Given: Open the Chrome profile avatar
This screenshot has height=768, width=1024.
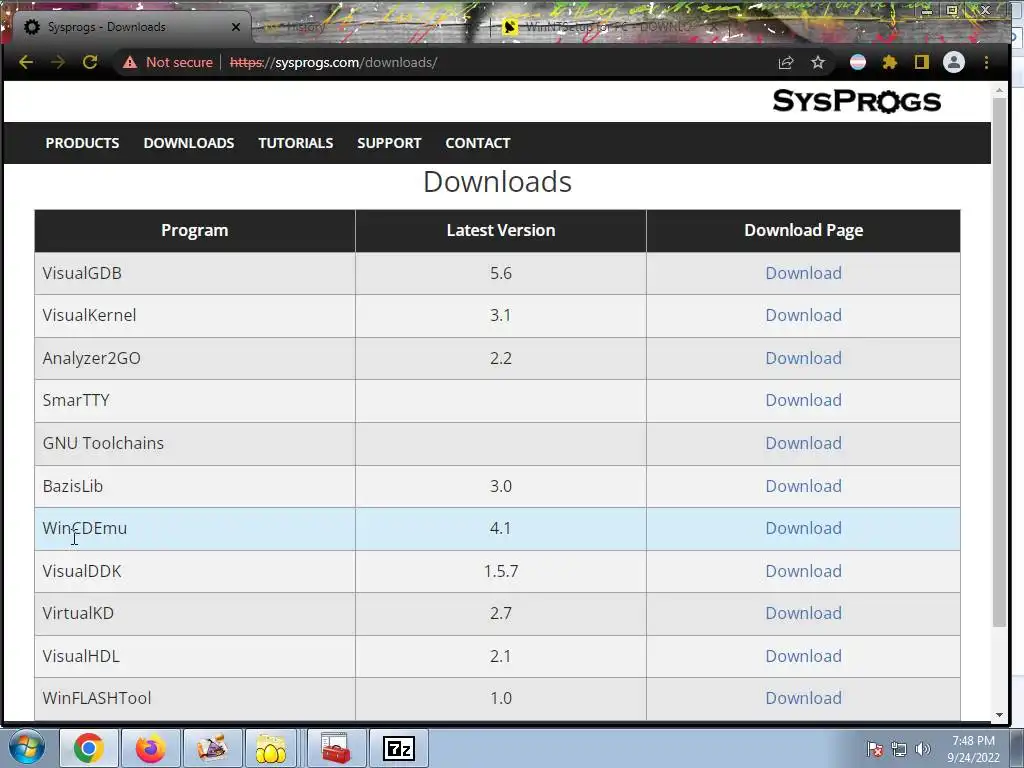Looking at the screenshot, I should (x=953, y=62).
